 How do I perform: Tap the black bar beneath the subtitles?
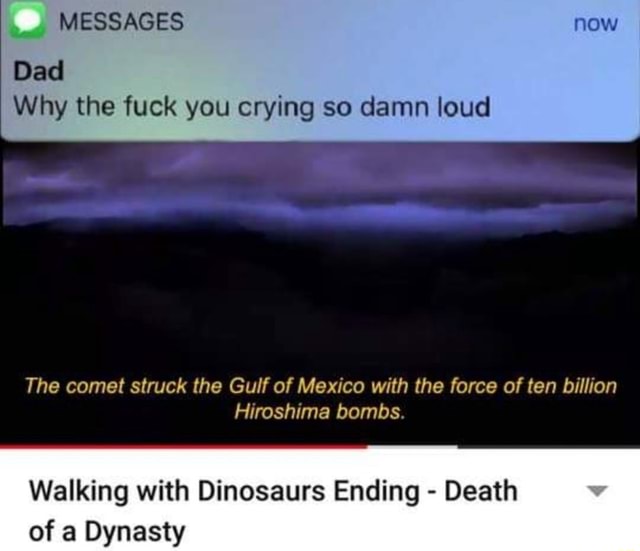(x=320, y=433)
